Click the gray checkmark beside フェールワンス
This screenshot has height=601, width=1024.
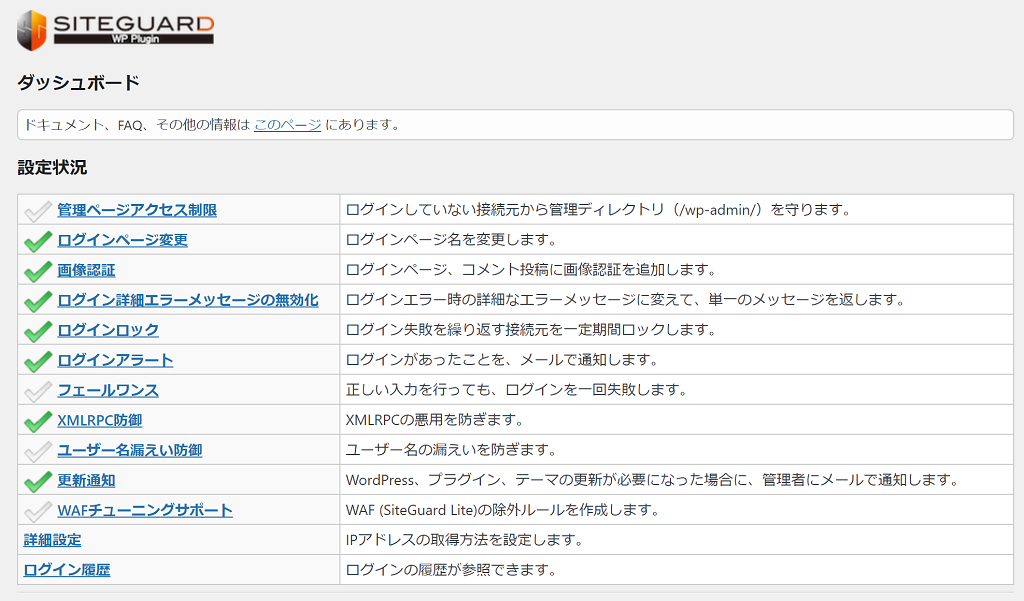click(38, 390)
